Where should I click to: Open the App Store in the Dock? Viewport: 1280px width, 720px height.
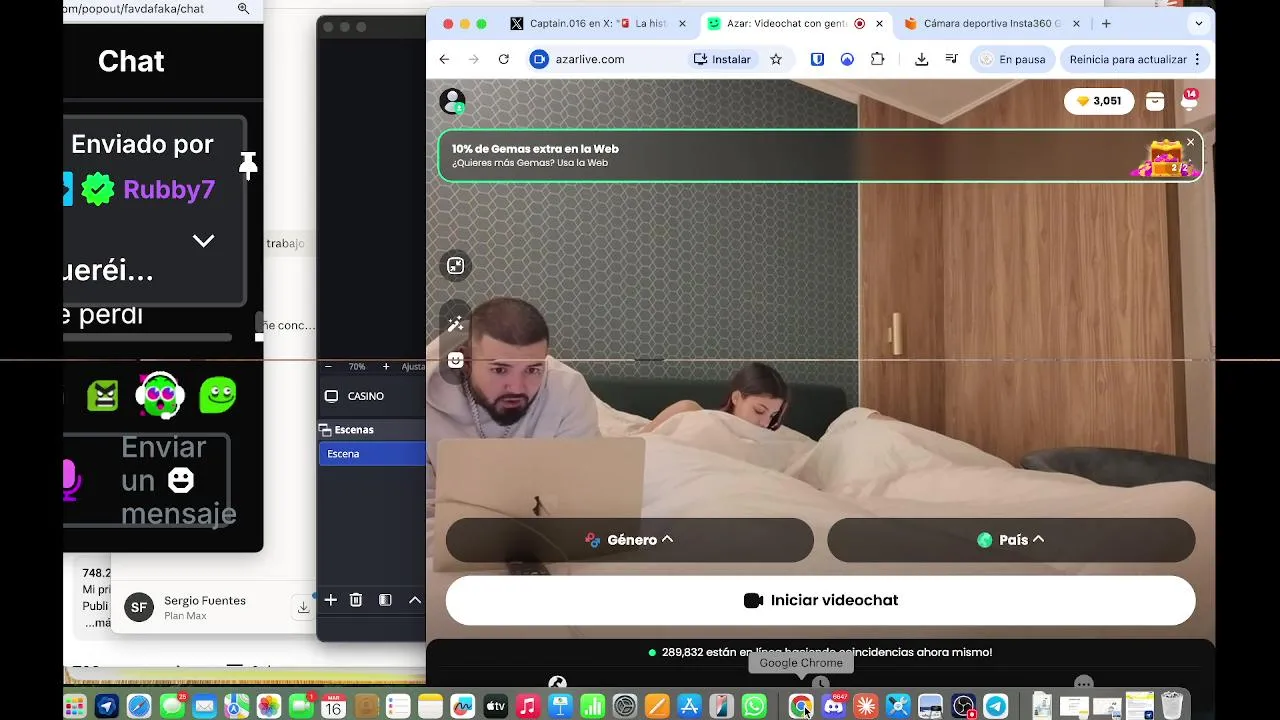[x=689, y=706]
